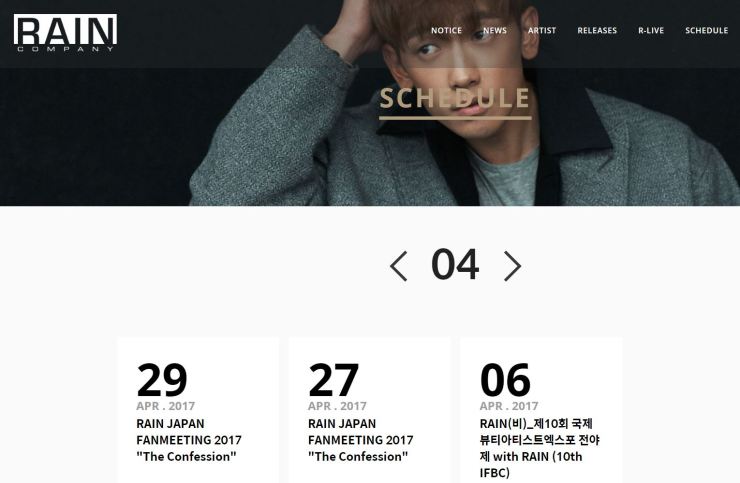Open the ARTIST menu item
Screen dimensions: 740x483
pyautogui.click(x=542, y=30)
